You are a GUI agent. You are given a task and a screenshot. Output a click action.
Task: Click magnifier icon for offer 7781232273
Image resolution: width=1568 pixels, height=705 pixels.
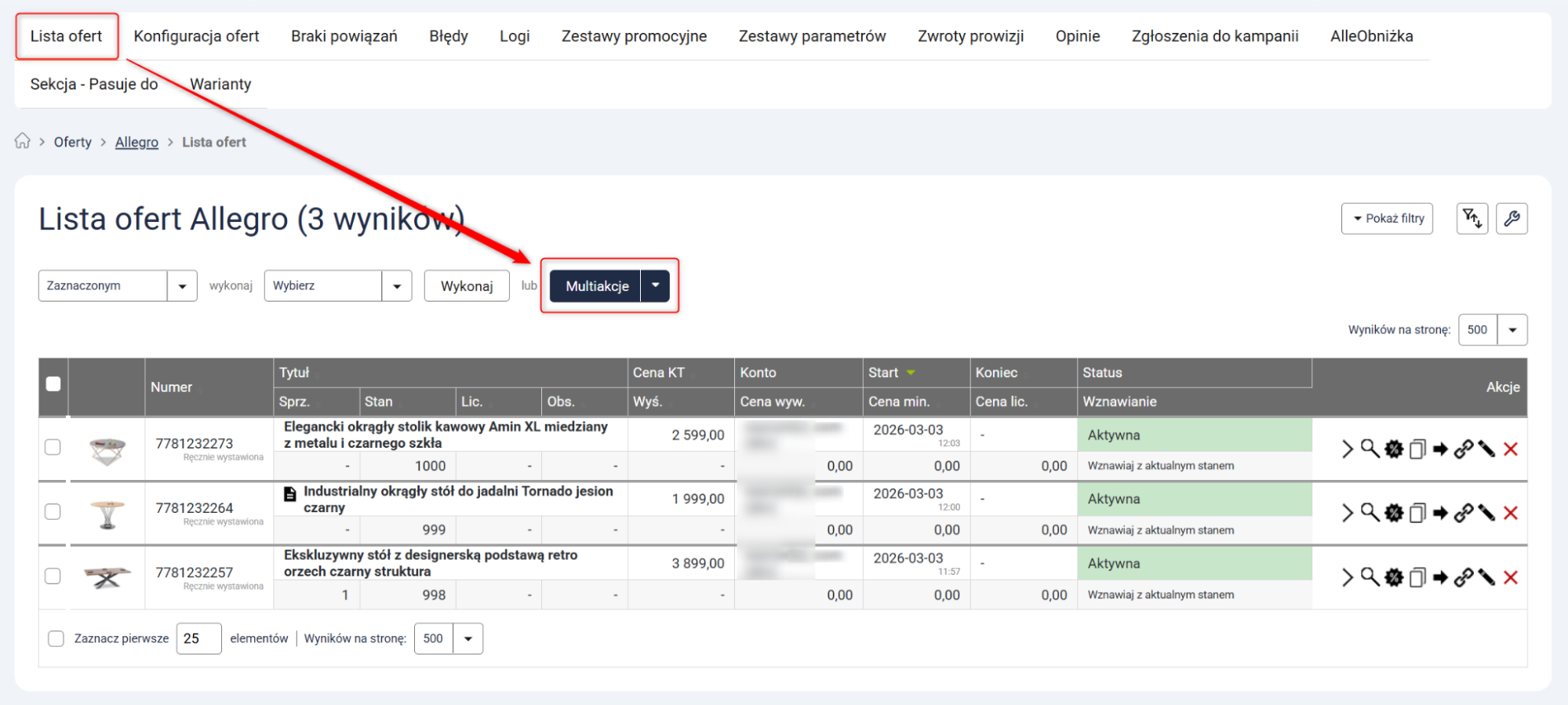1370,449
